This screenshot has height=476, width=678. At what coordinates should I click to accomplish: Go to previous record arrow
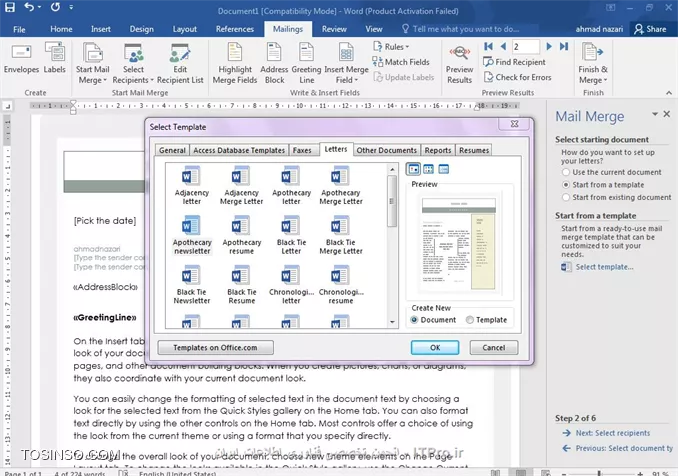coord(503,46)
